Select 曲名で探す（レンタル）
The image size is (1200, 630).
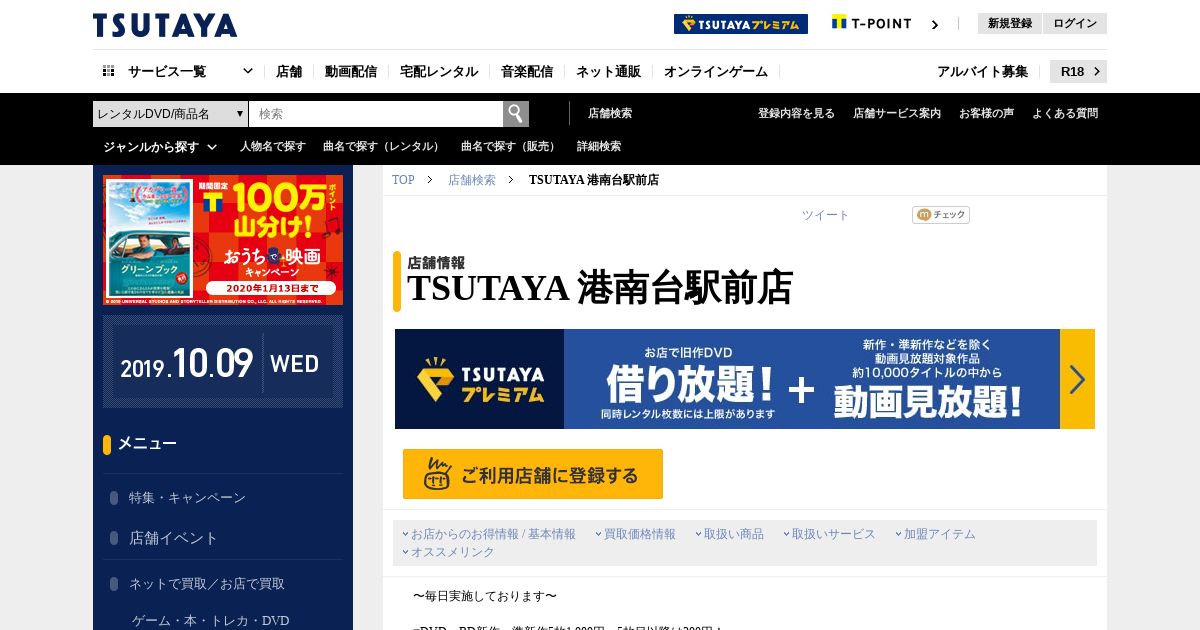click(x=383, y=147)
